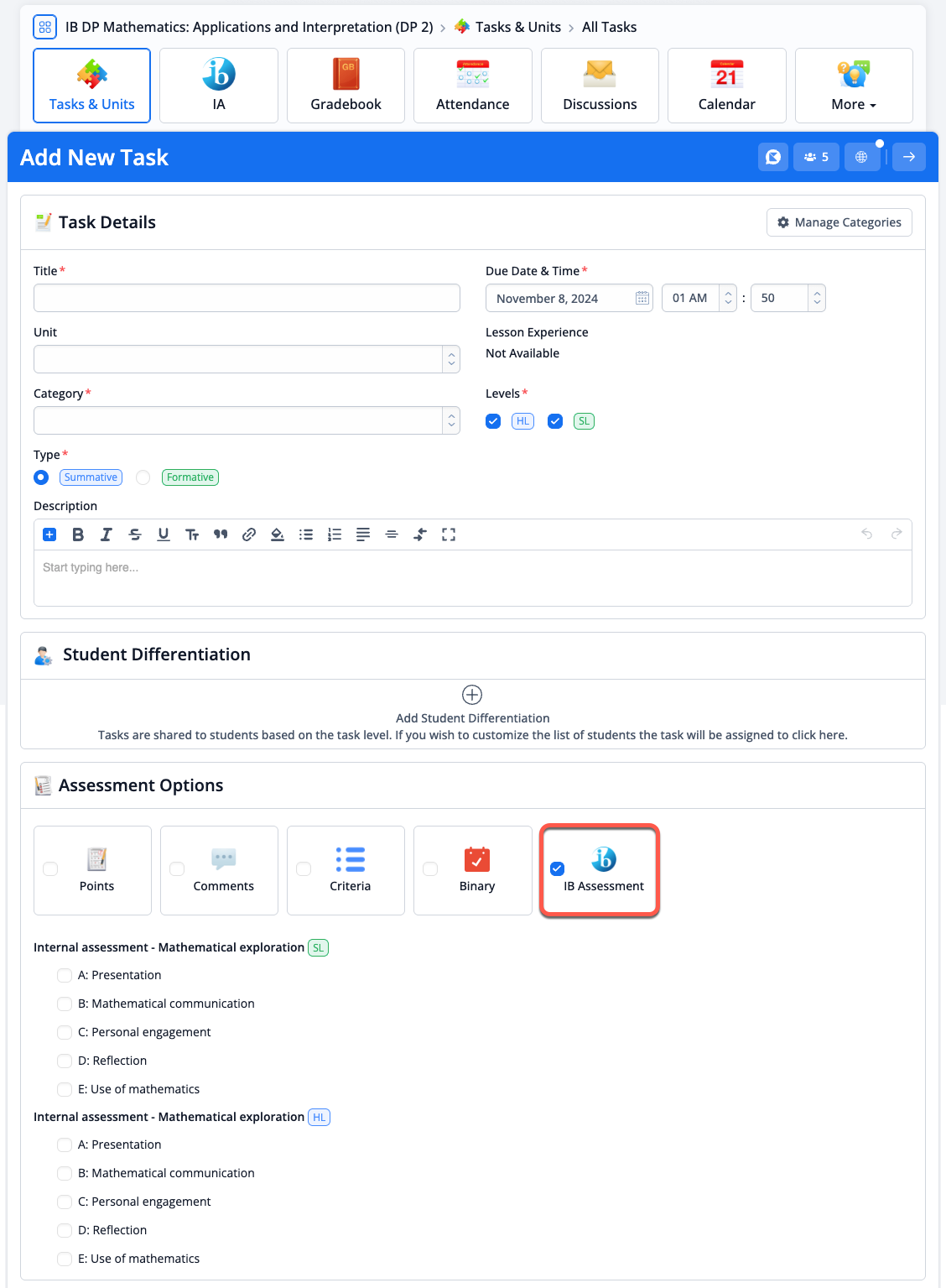Screen dimensions: 946x1288
Task: Insert a blockquote using the quote icon
Action: [221, 534]
